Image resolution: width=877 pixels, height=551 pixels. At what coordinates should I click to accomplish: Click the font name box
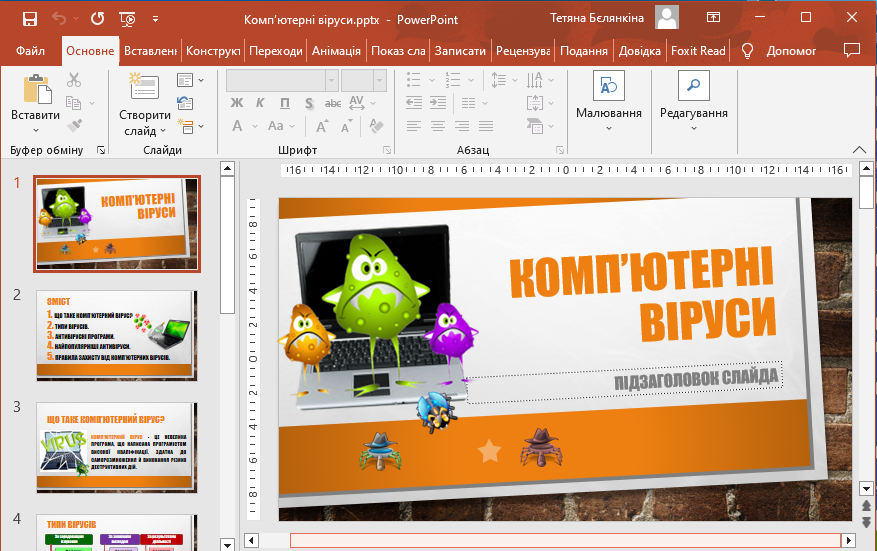(276, 81)
